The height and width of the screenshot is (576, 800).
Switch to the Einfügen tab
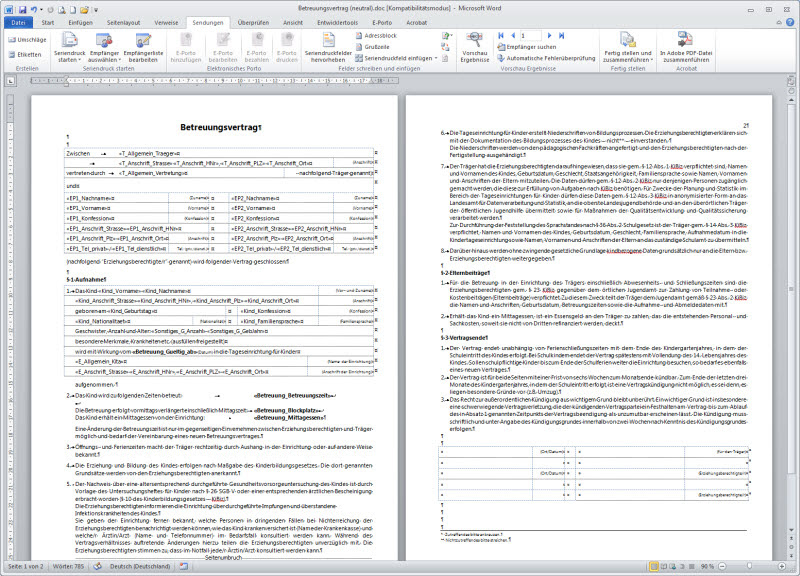coord(81,22)
